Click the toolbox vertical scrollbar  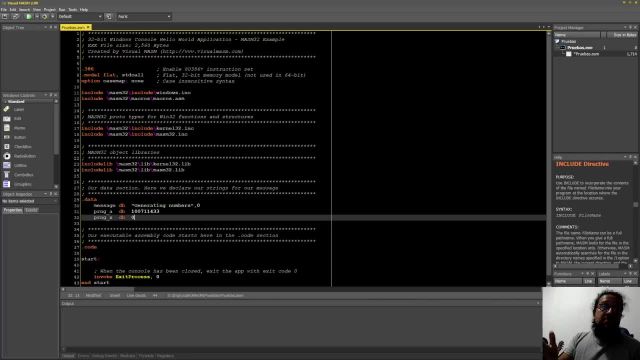click(x=56, y=143)
